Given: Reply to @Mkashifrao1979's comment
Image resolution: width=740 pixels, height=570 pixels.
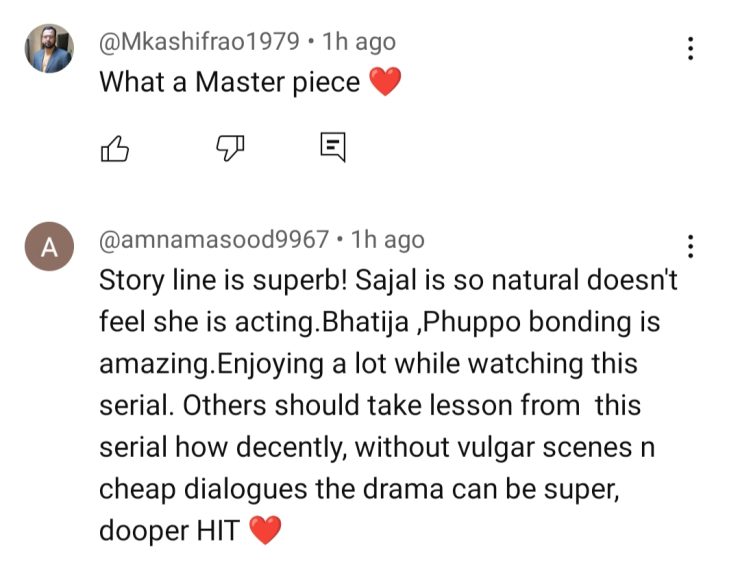Looking at the screenshot, I should pos(333,148).
